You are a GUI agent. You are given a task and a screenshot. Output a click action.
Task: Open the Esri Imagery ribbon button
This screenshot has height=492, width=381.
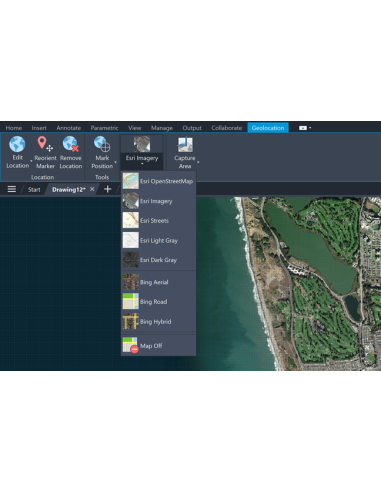point(142,151)
